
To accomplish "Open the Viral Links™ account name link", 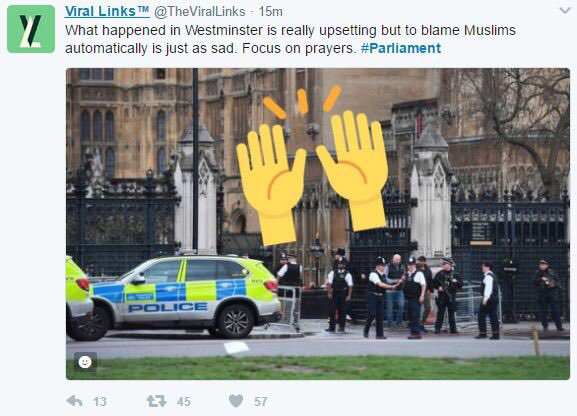I will tap(107, 11).
